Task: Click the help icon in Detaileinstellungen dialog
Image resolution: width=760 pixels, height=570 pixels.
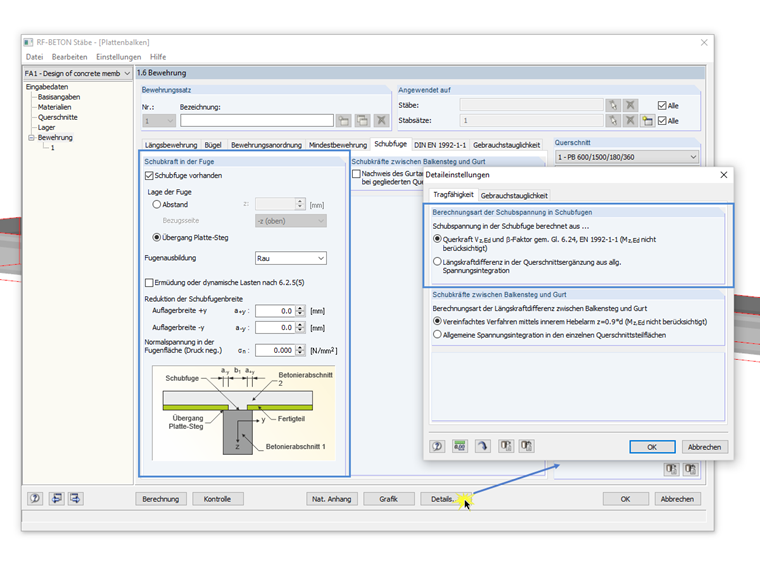Action: click(437, 446)
